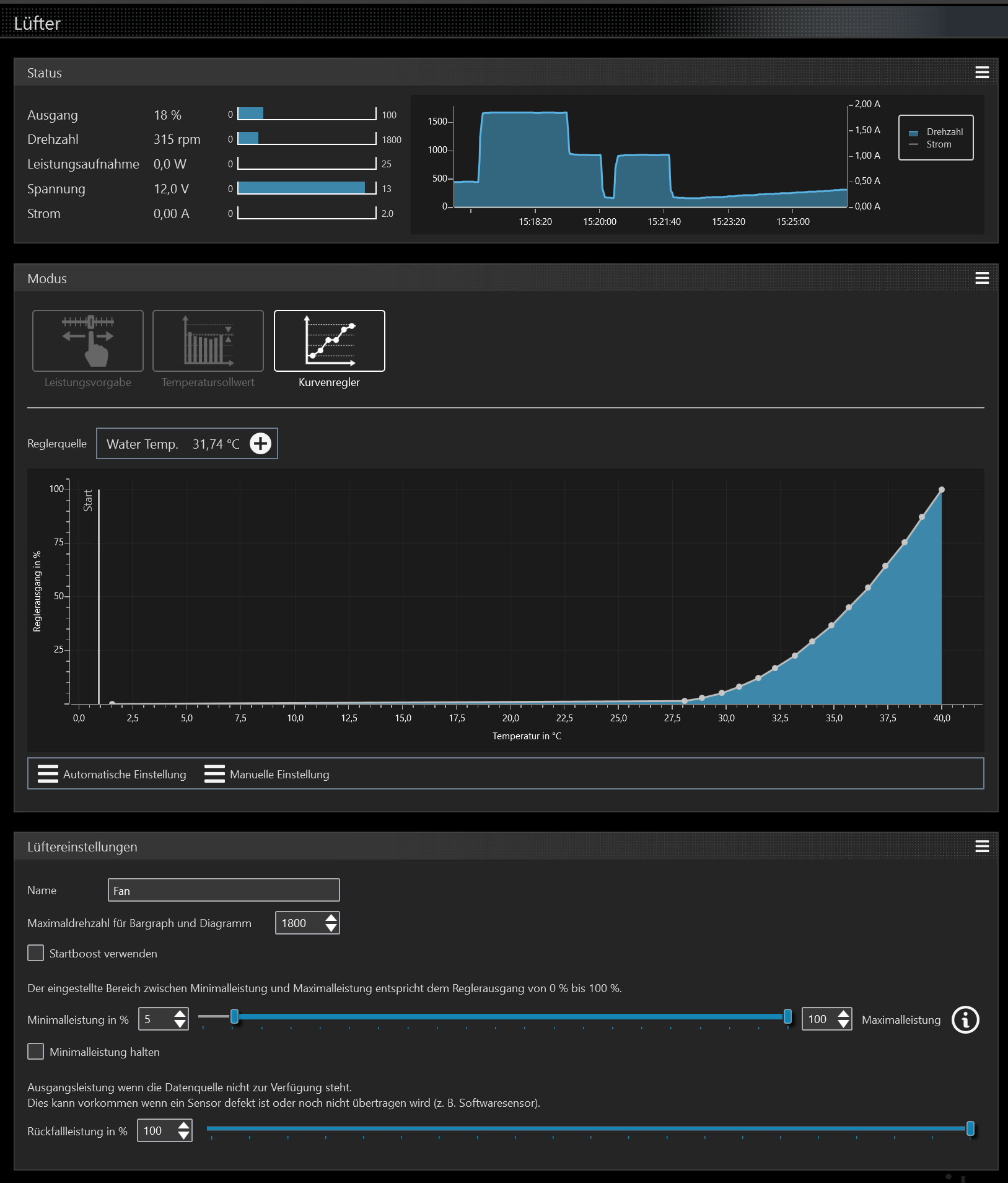Open the Automatische Einstellung menu
The height and width of the screenshot is (1183, 1008).
coord(112,774)
